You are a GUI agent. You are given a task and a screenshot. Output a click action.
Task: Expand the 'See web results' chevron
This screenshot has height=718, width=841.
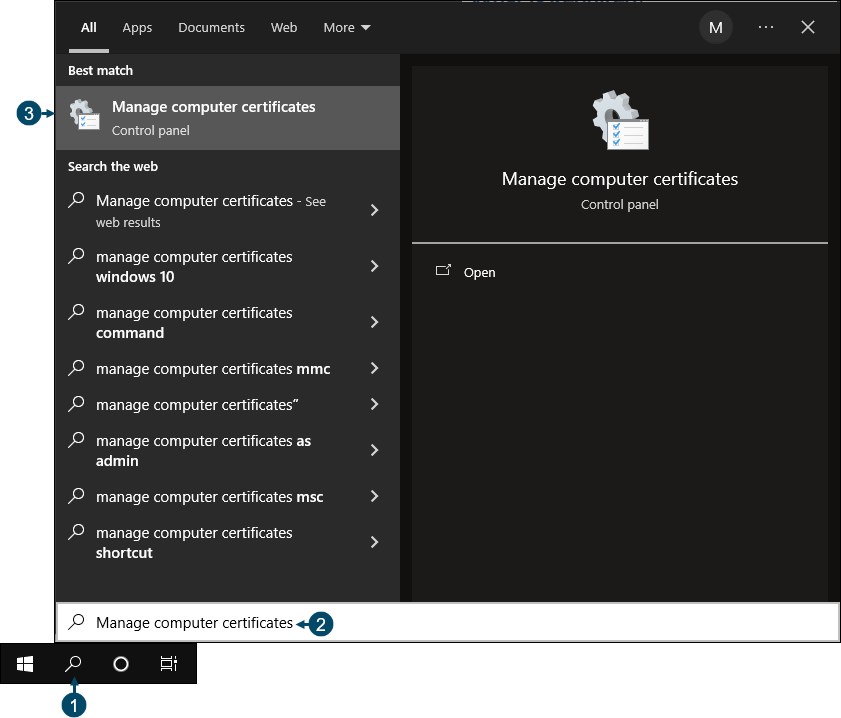point(374,210)
